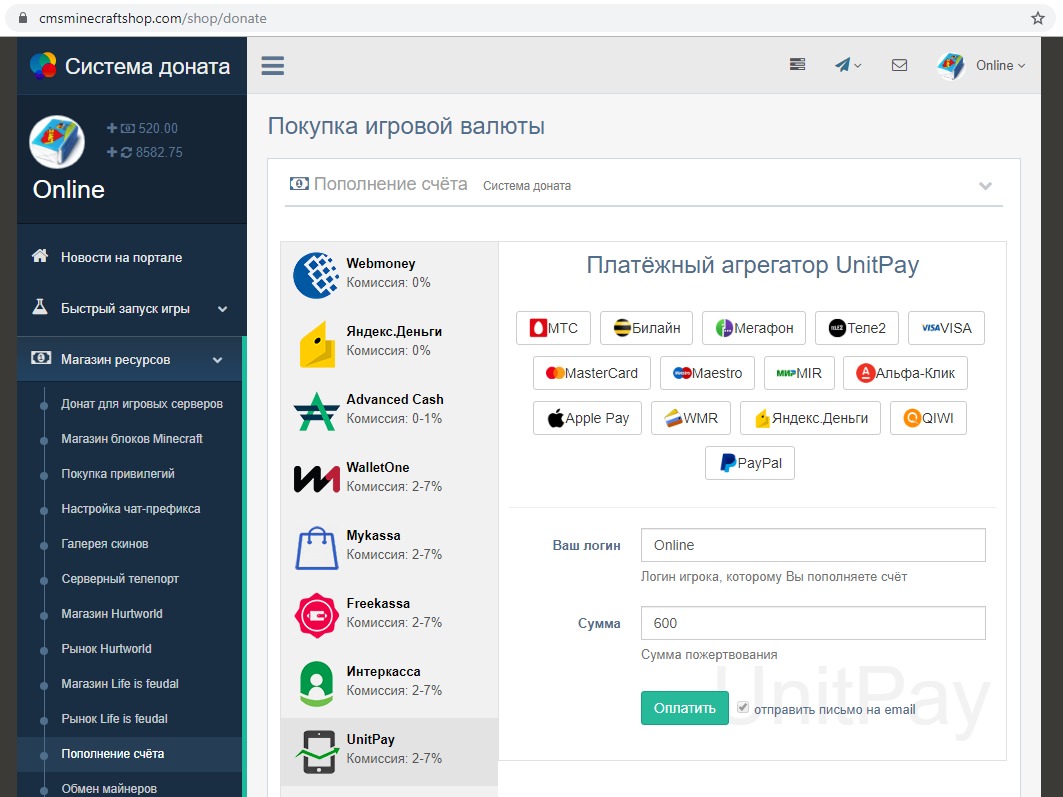Click the Webmoney logo icon
1063x797 pixels.
point(316,275)
